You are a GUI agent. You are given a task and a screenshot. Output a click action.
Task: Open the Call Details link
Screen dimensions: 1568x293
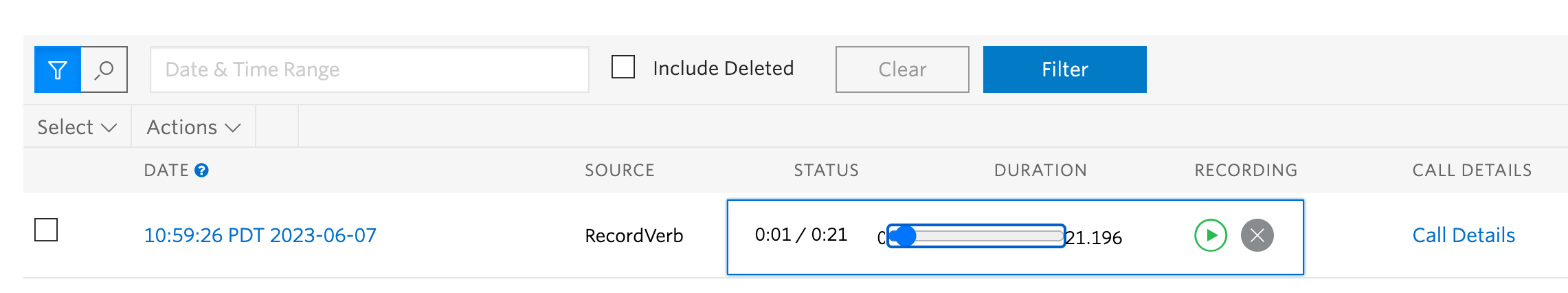[1464, 235]
